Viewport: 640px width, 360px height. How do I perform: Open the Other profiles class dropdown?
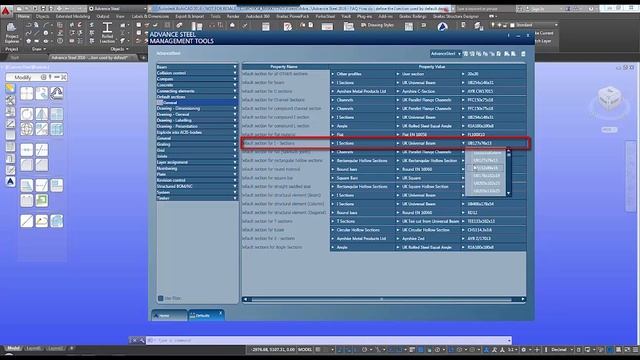coord(333,74)
